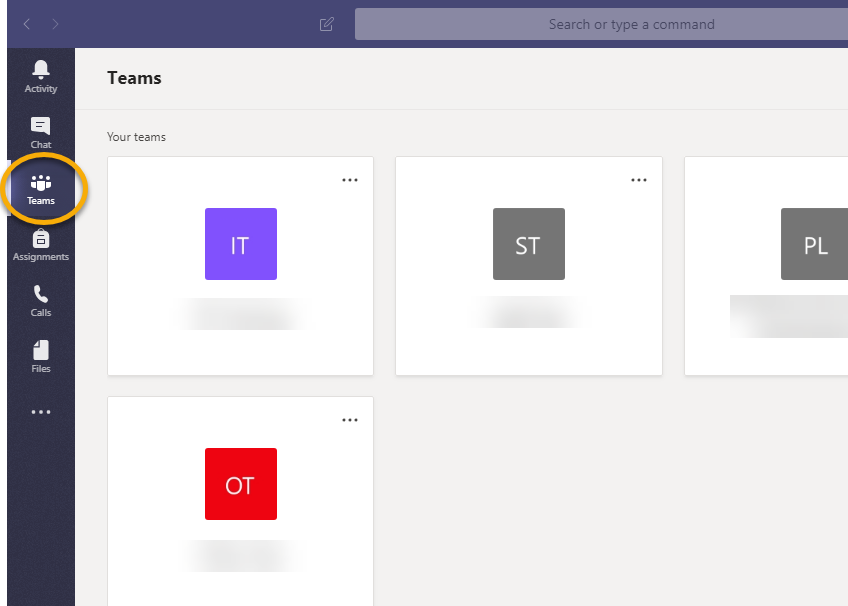
Task: Open the new chat compose icon
Action: pyautogui.click(x=326, y=24)
